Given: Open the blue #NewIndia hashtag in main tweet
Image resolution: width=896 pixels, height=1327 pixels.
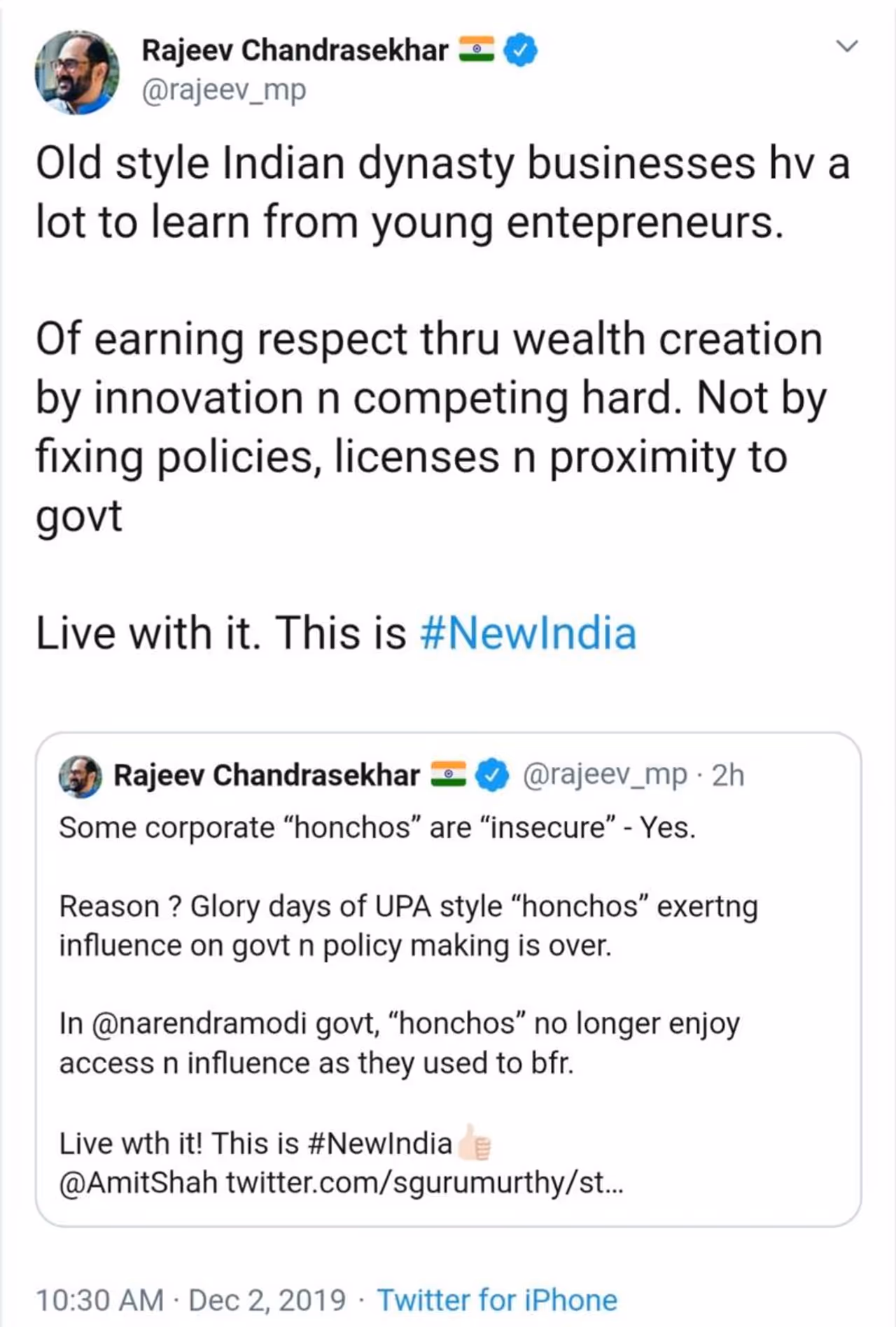Looking at the screenshot, I should click(x=528, y=633).
